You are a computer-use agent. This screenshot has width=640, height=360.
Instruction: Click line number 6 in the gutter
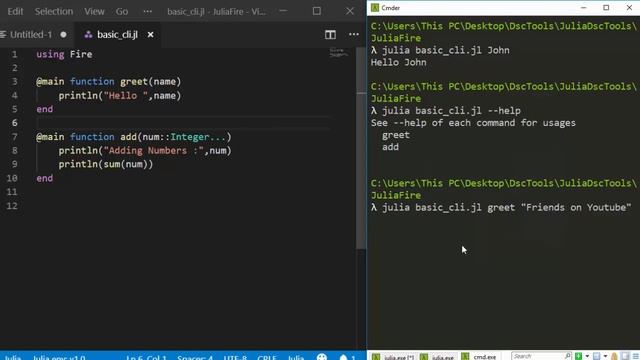(15, 123)
